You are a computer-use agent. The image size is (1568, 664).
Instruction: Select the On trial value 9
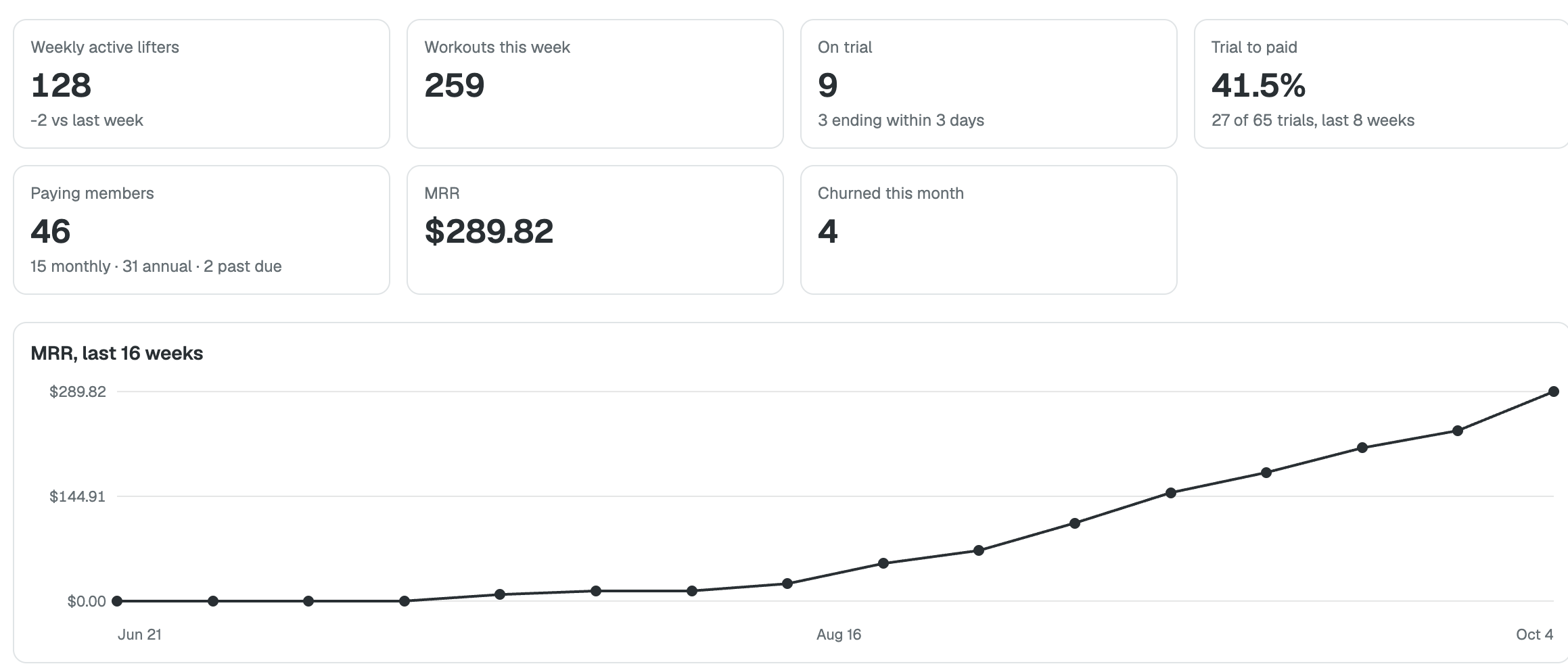828,85
